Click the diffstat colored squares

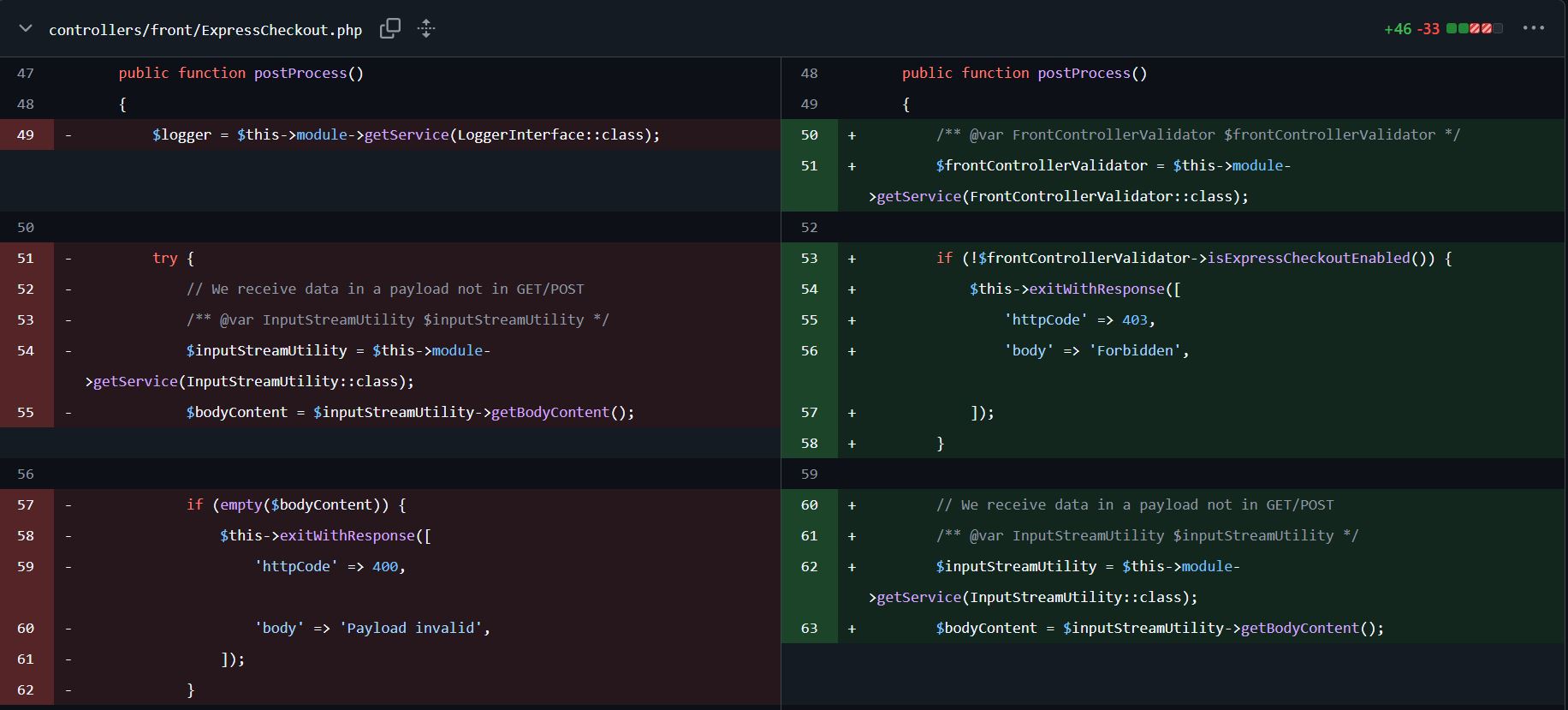1474,29
